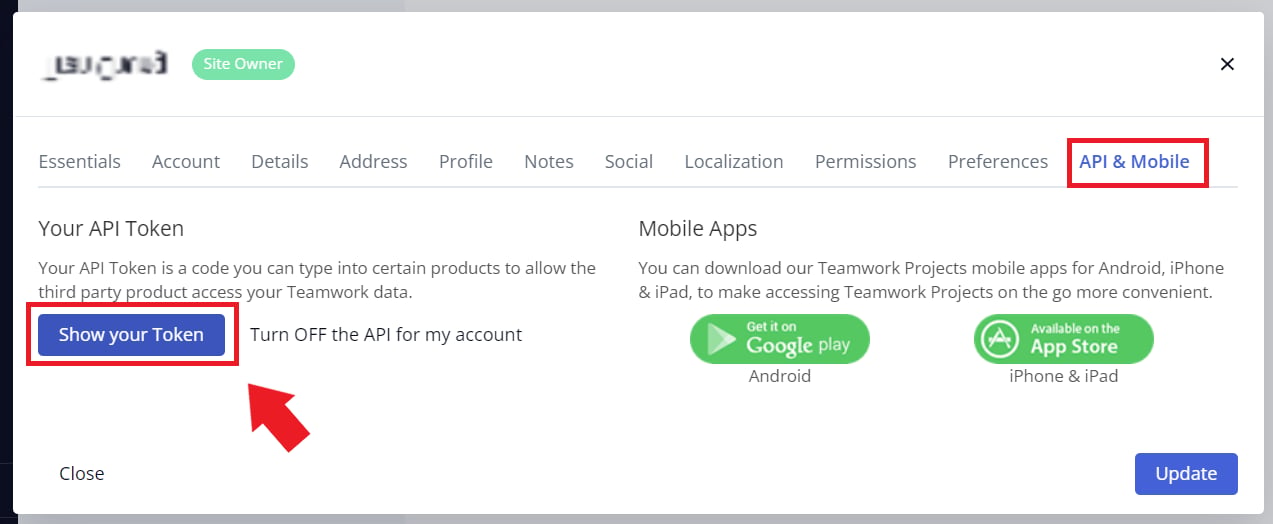Image resolution: width=1273 pixels, height=524 pixels.
Task: Click the blurred user name in header
Action: click(x=104, y=64)
